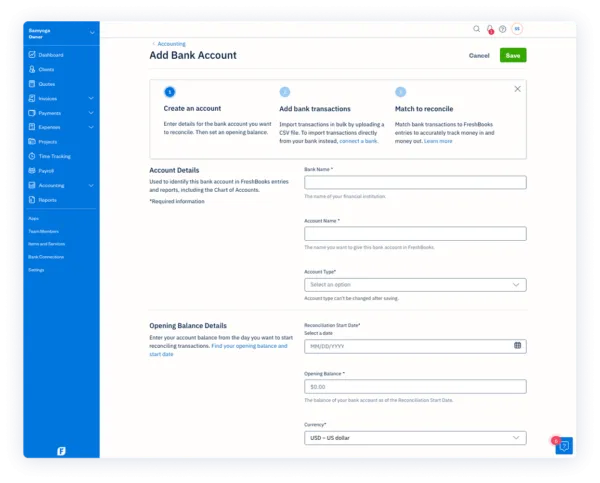Click the green Save button

click(x=513, y=55)
